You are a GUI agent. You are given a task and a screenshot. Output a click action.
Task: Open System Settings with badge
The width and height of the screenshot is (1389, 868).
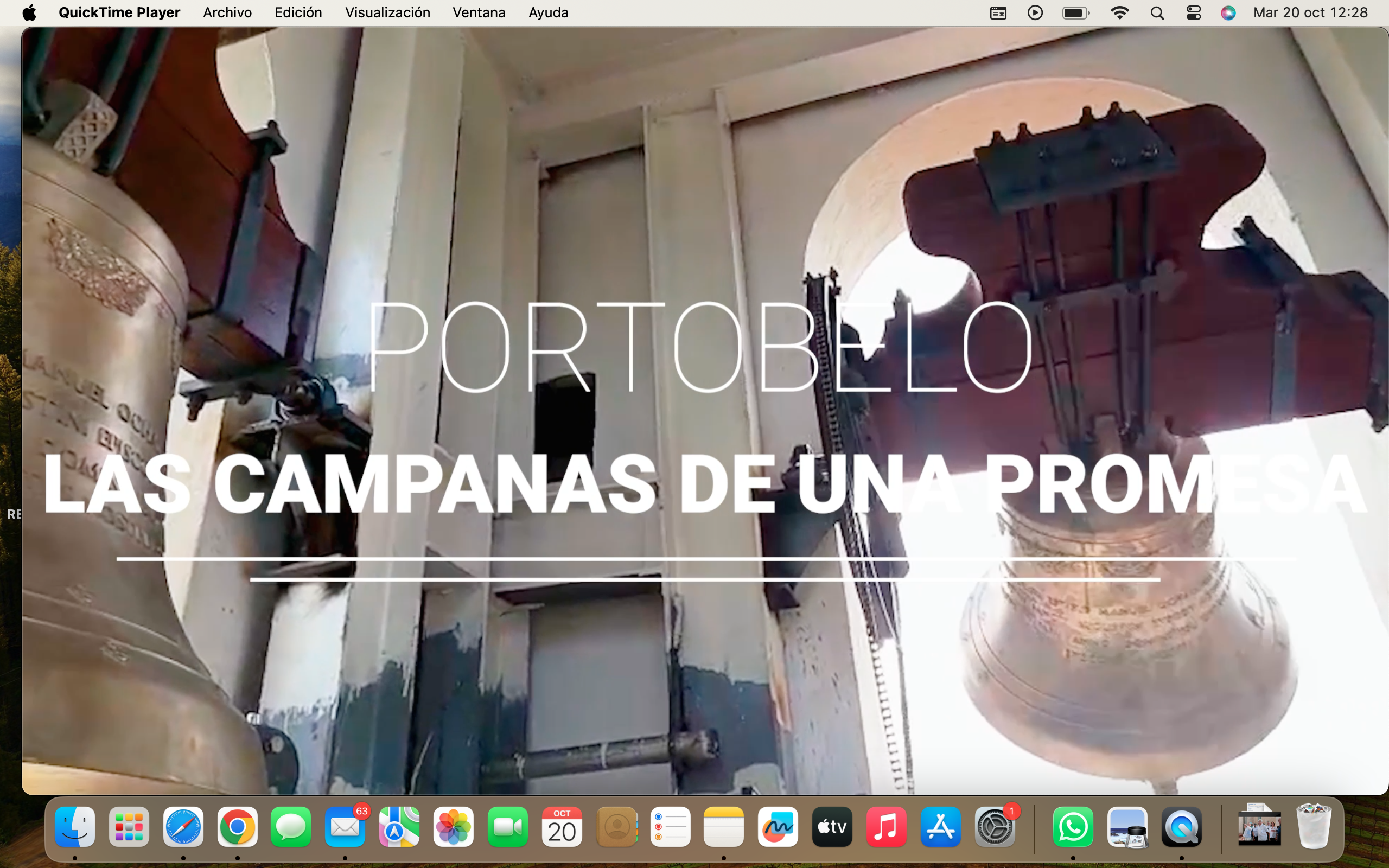pos(995,827)
